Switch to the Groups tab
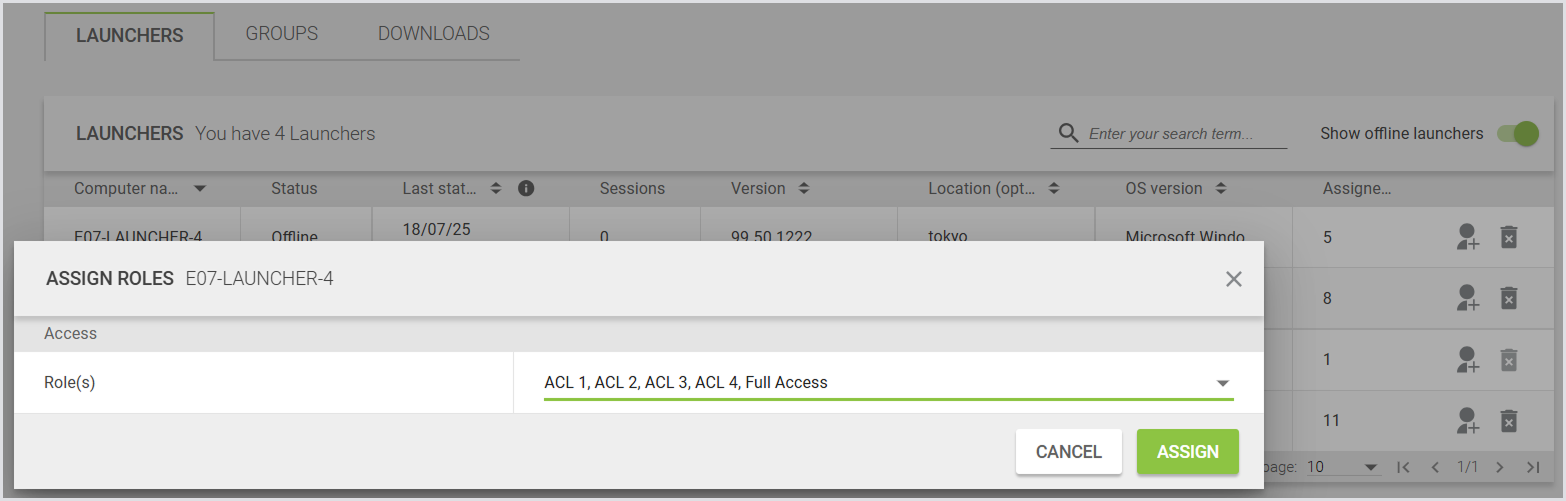This screenshot has width=1566, height=501. pyautogui.click(x=282, y=33)
